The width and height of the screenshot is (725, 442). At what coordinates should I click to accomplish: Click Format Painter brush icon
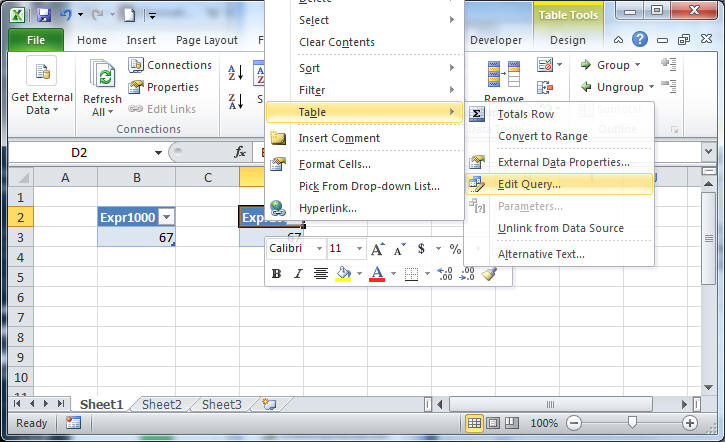[489, 274]
